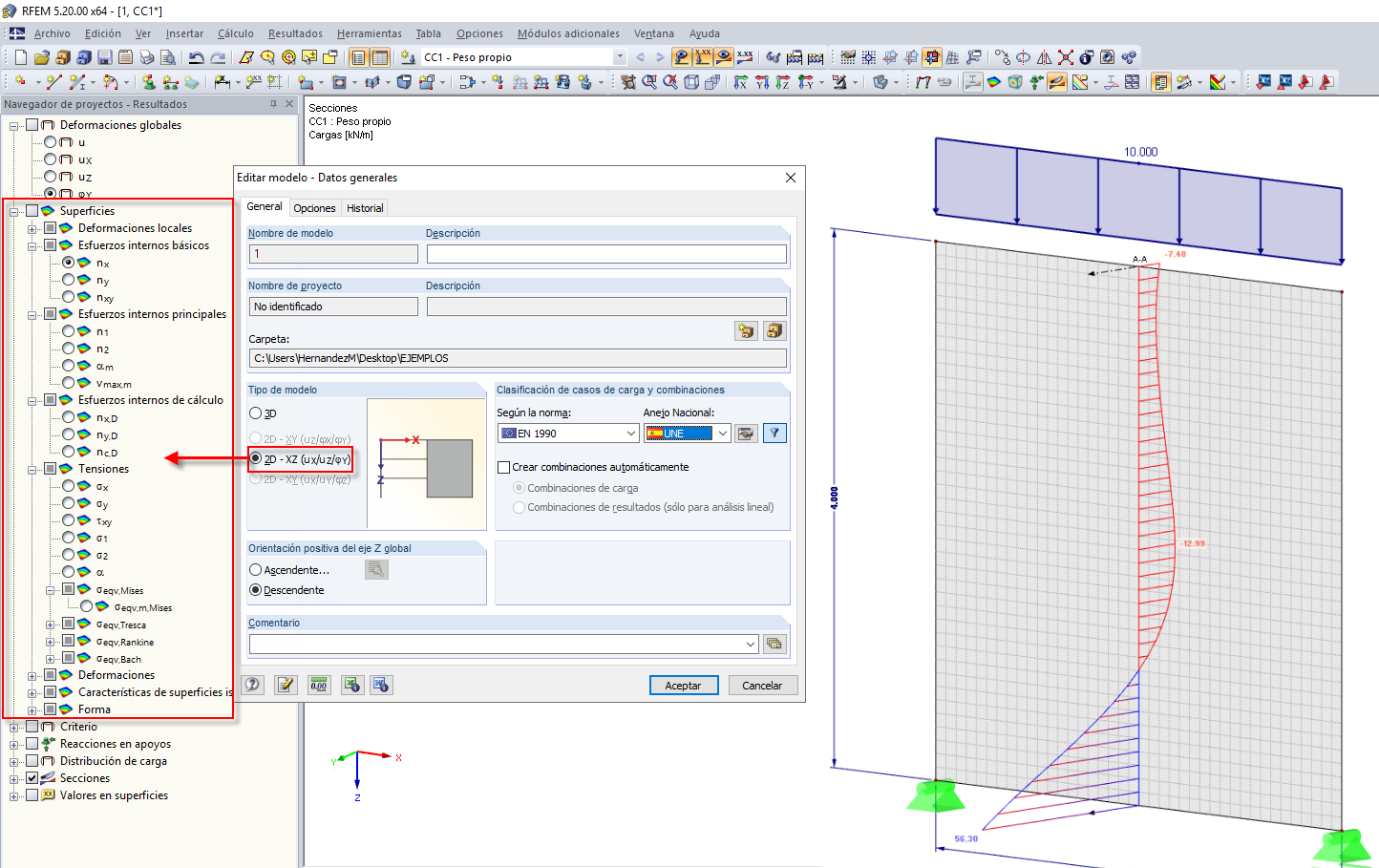Open the Comentario dropdown arrow
The height and width of the screenshot is (868, 1379).
point(751,644)
